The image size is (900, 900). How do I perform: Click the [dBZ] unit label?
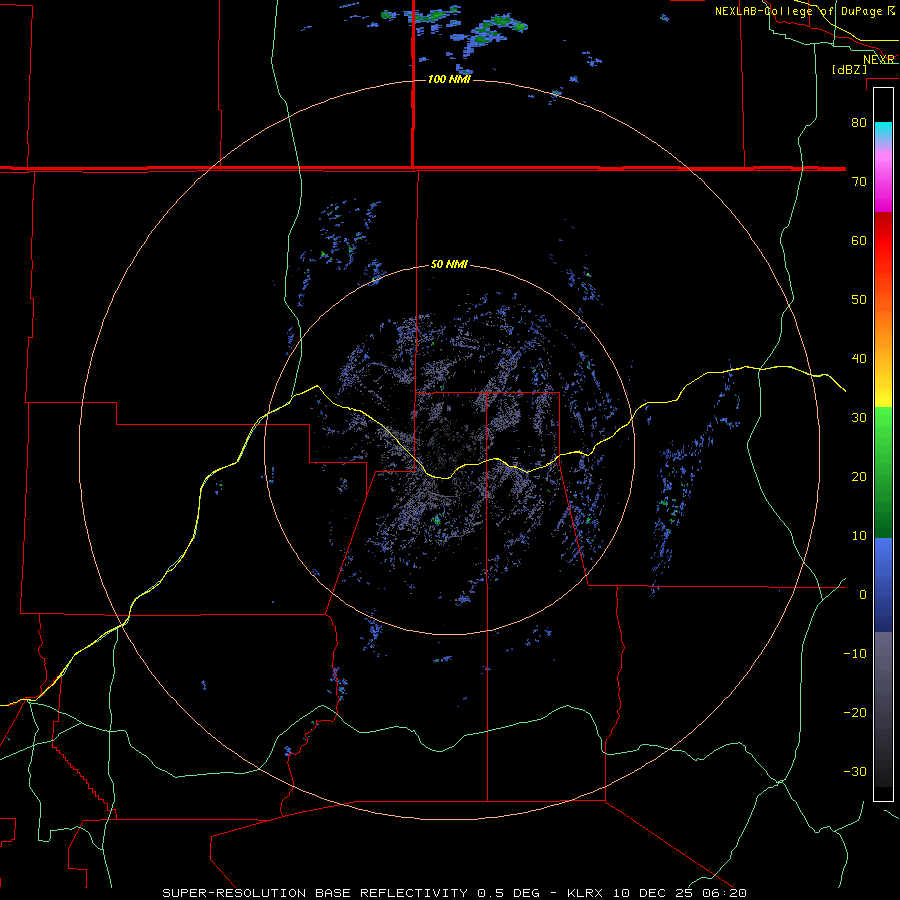[849, 69]
